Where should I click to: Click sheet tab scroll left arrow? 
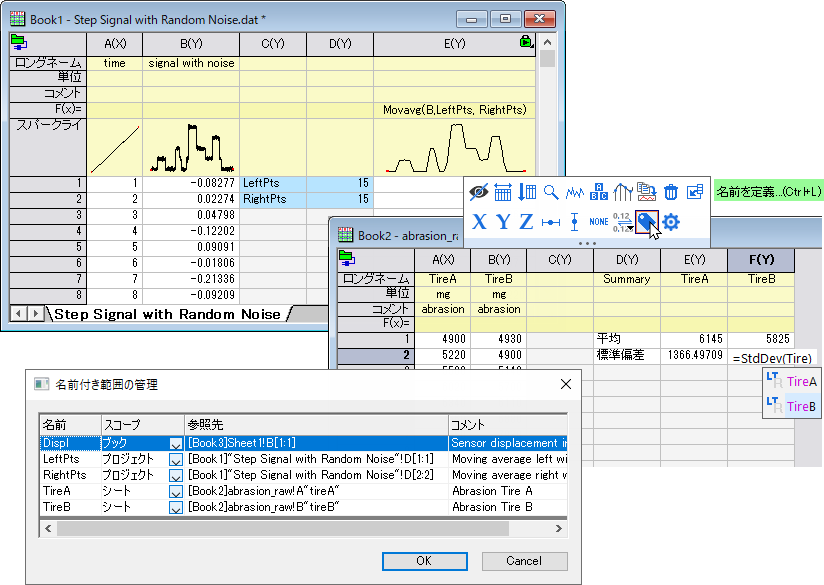point(18,314)
